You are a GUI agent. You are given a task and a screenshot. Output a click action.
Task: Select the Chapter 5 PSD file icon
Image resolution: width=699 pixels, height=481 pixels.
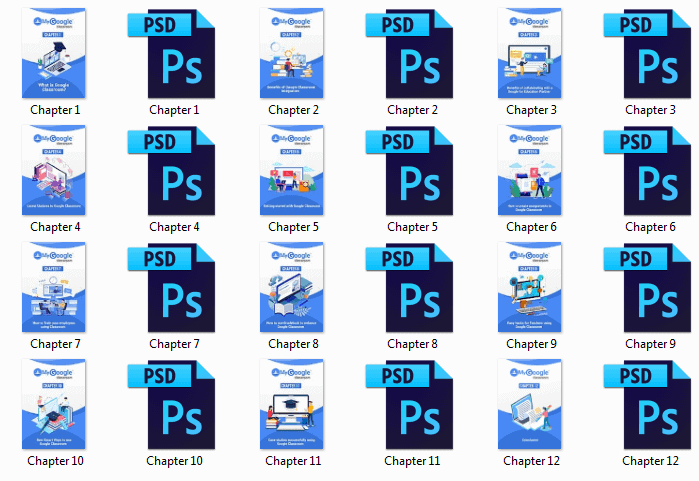click(x=410, y=171)
